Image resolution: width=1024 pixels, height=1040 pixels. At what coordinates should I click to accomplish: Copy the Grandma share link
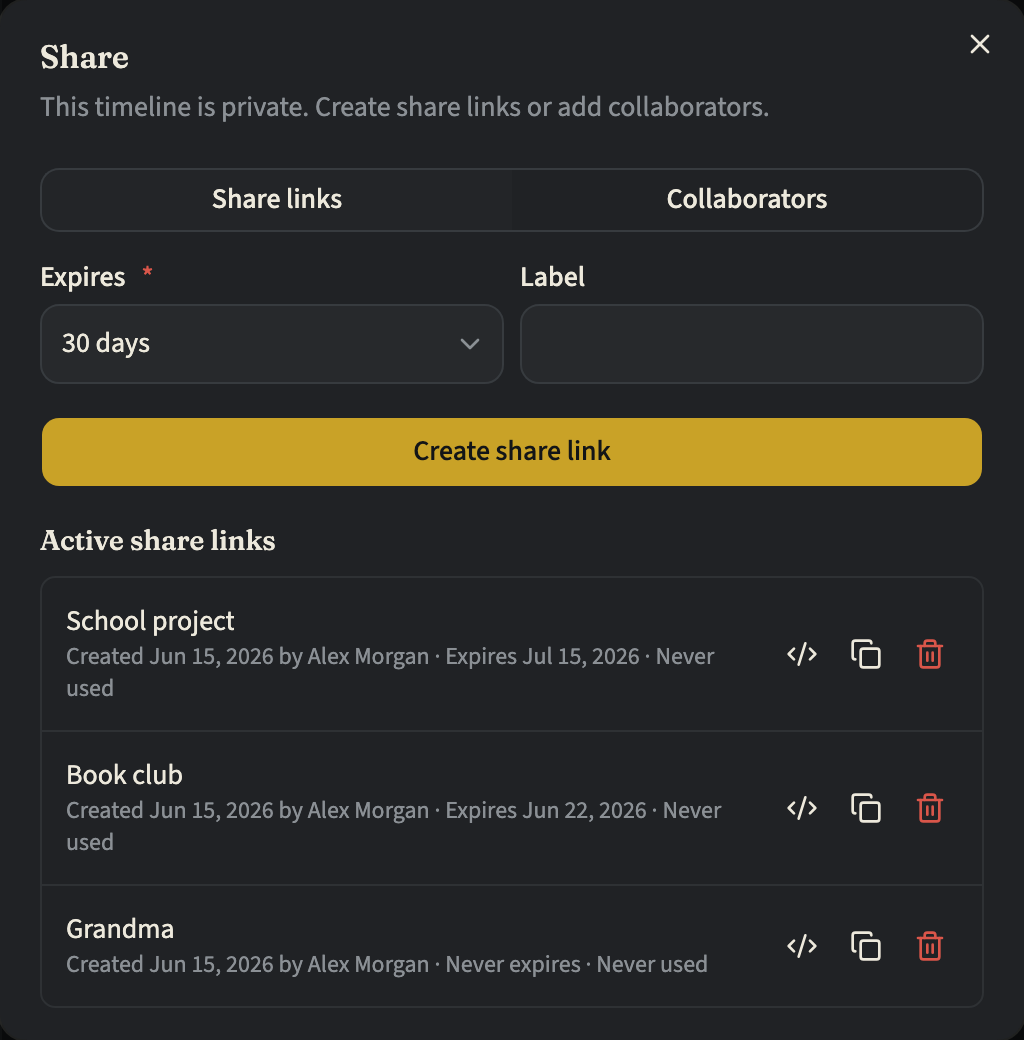[x=865, y=946]
